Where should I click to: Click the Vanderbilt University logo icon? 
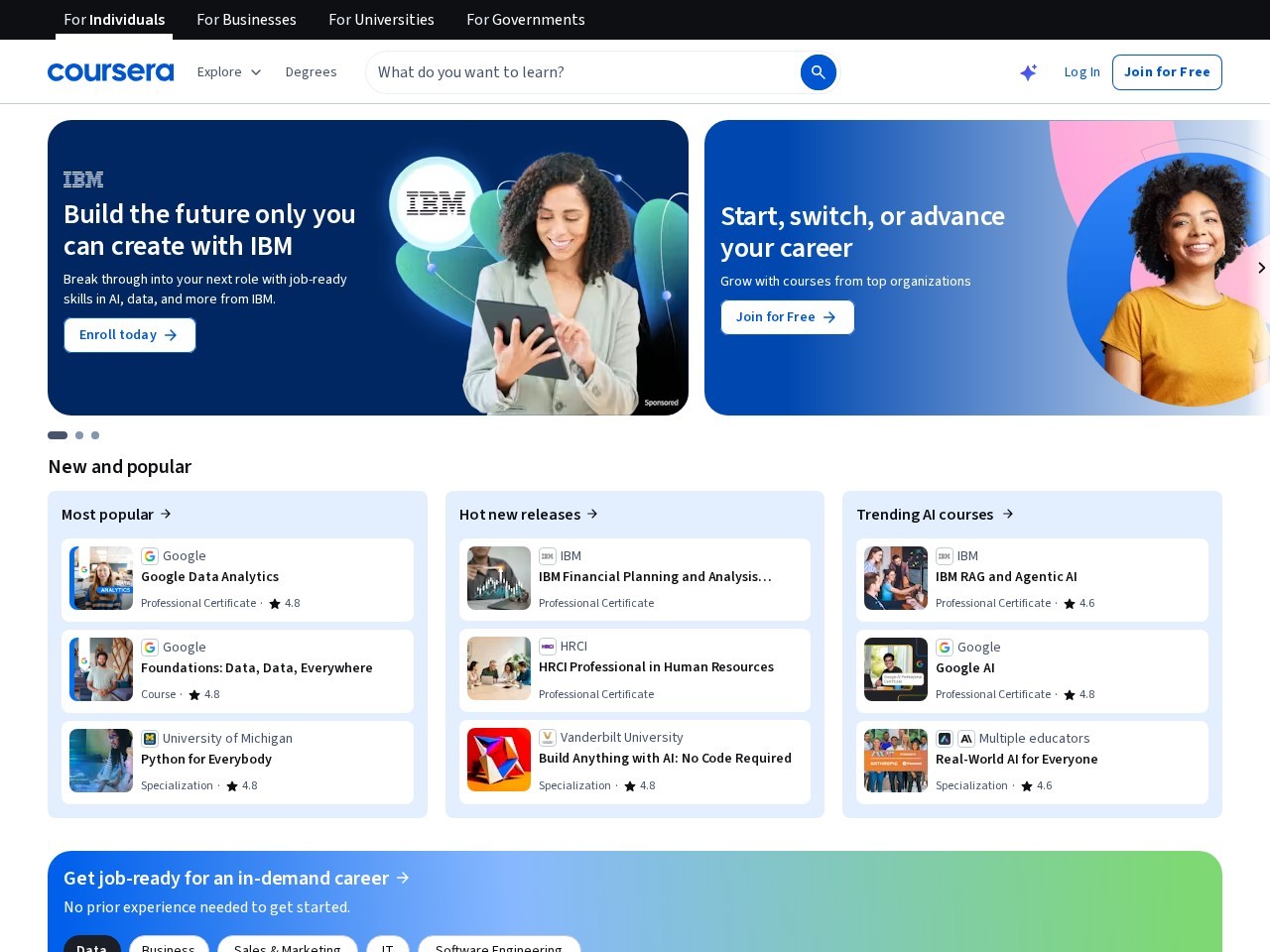[548, 738]
